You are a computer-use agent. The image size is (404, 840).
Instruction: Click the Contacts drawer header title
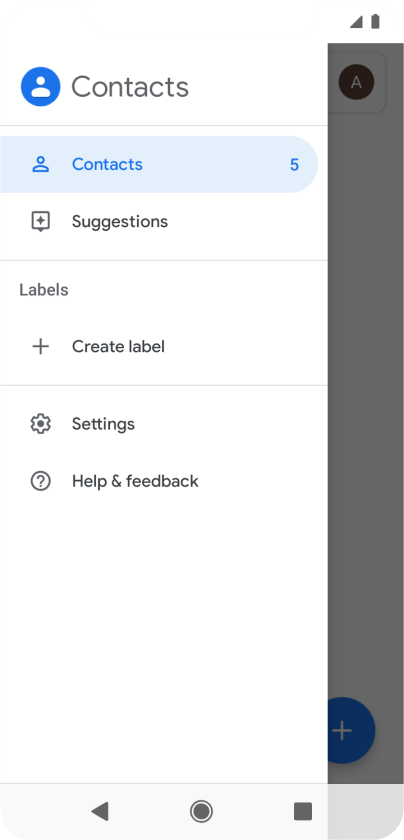[130, 87]
